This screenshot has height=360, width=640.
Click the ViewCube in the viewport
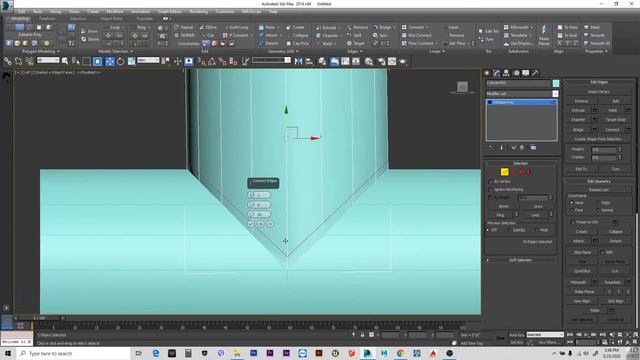tap(462, 87)
